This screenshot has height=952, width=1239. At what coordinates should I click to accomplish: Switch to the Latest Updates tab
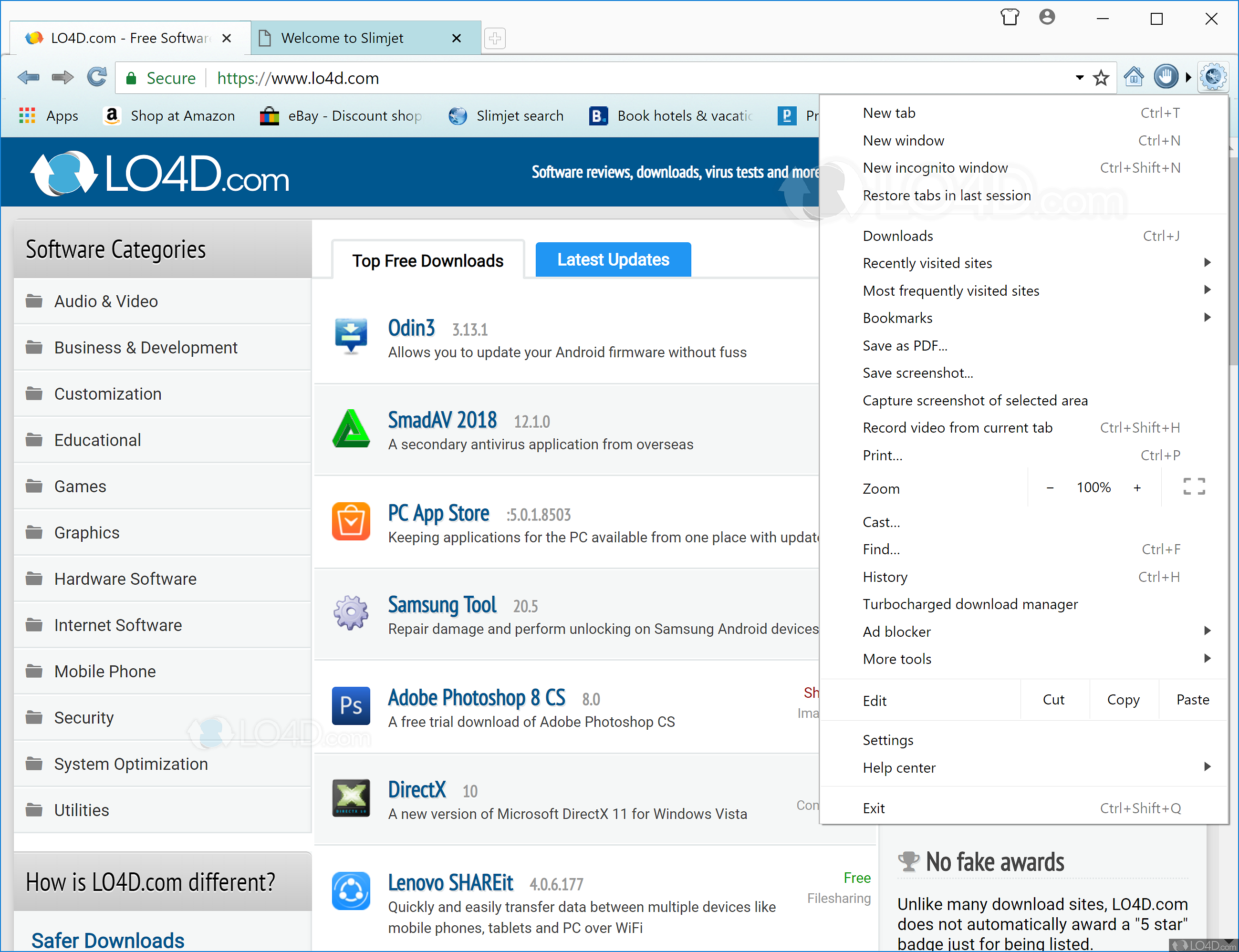(x=613, y=259)
